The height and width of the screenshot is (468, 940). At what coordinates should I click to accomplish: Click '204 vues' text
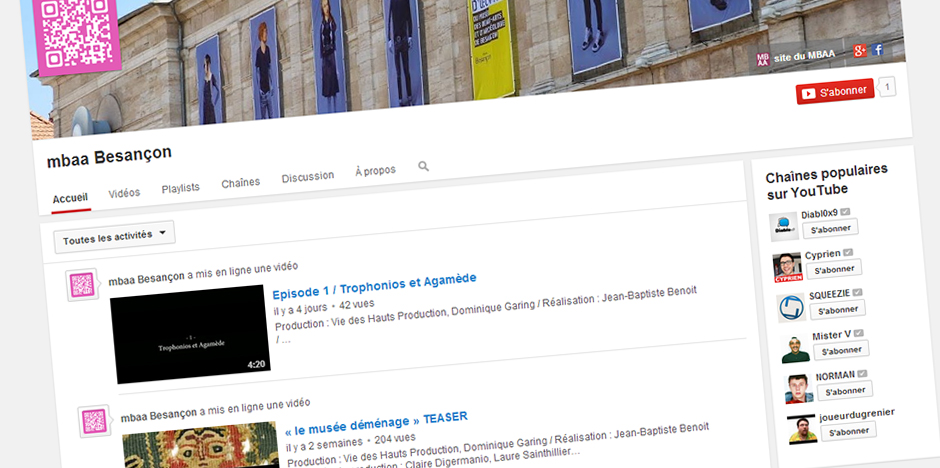click(394, 439)
